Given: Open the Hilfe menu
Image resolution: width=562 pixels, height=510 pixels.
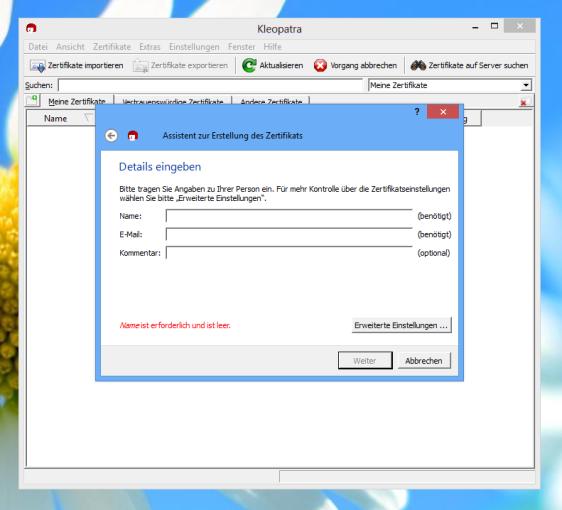Looking at the screenshot, I should (x=272, y=47).
